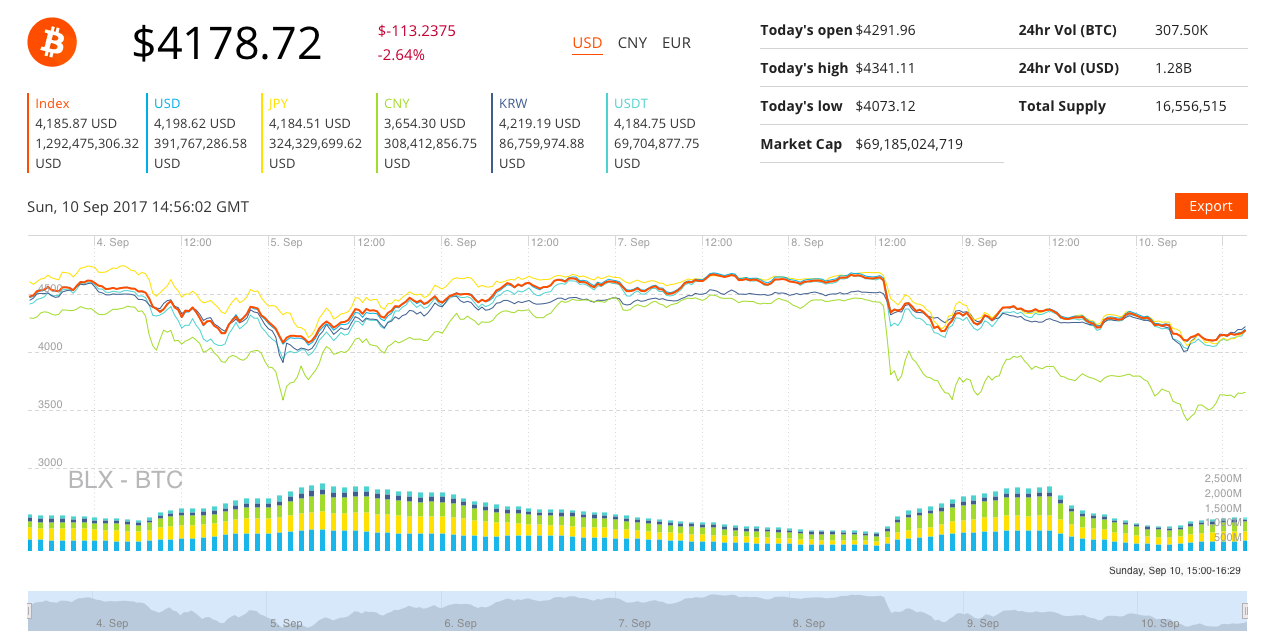Click the 24hr Vol (USD) value 1.28B

(x=1173, y=68)
